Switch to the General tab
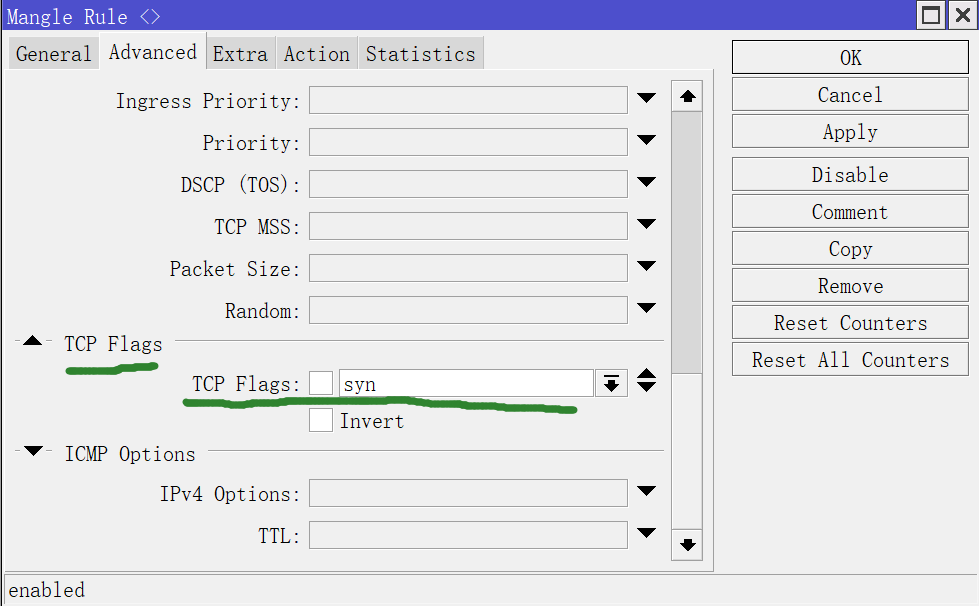The height and width of the screenshot is (606, 979). tap(53, 54)
